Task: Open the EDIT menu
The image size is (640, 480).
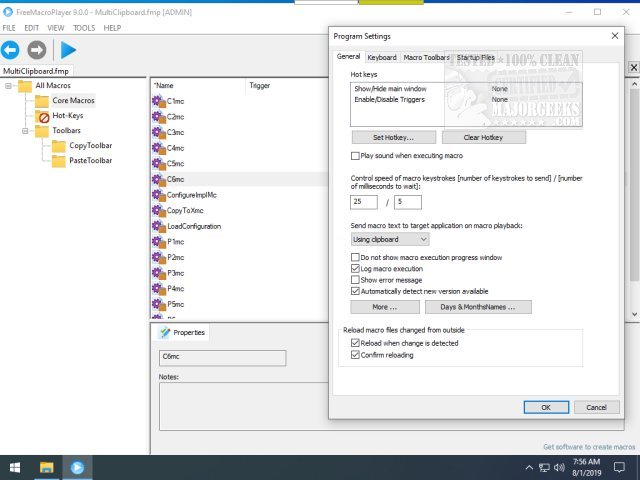Action: 31,28
